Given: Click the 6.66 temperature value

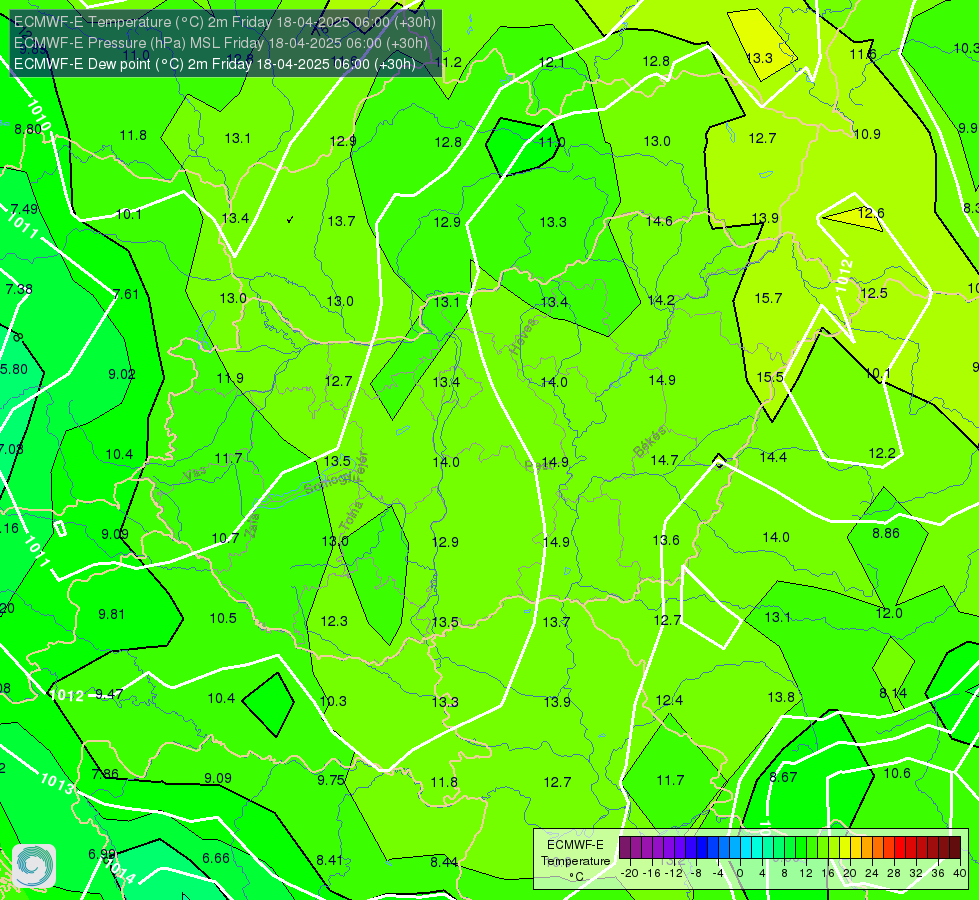Looking at the screenshot, I should [216, 858].
